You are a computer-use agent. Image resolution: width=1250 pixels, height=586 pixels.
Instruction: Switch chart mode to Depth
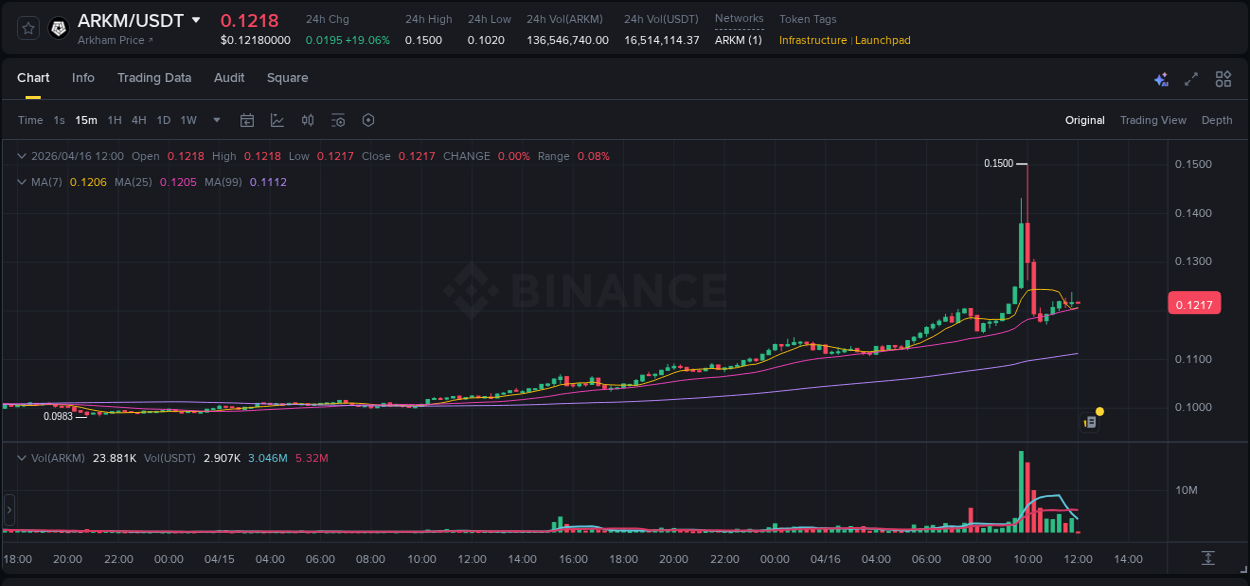pyautogui.click(x=1216, y=120)
